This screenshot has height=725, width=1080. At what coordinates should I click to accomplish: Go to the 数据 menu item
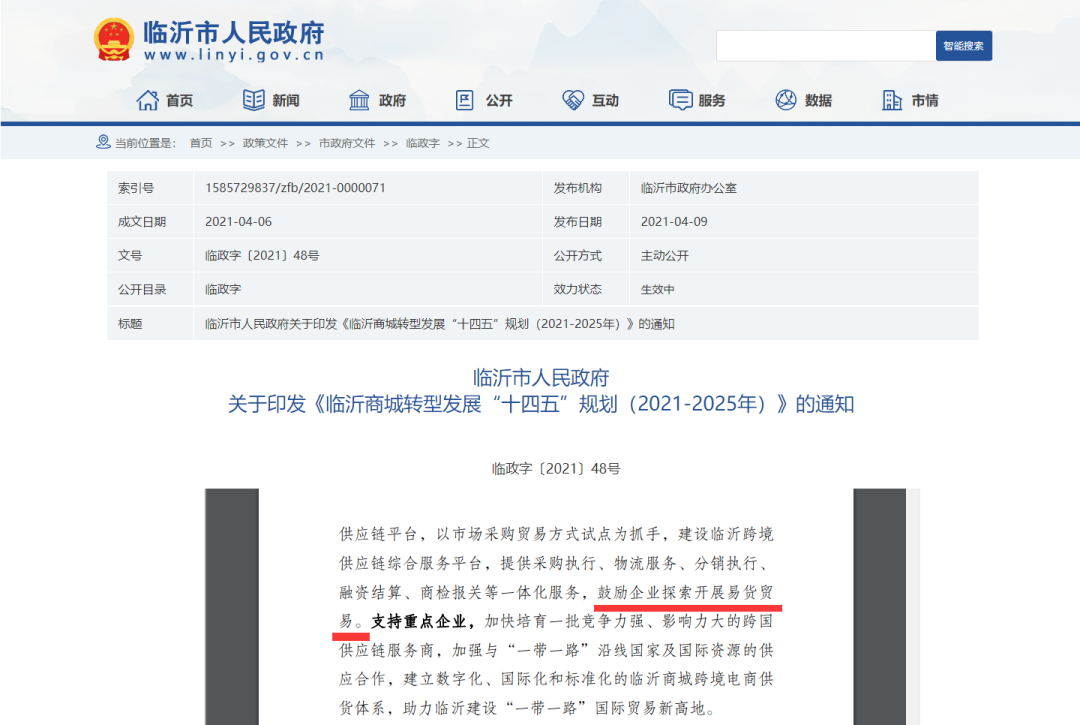coord(818,101)
